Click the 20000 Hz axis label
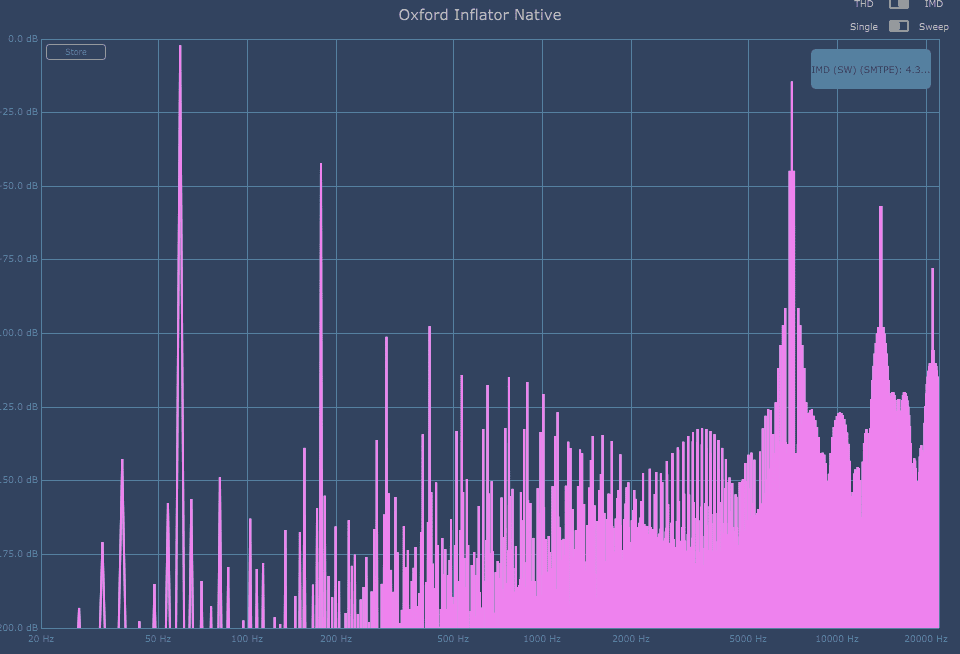The image size is (960, 654). click(926, 639)
